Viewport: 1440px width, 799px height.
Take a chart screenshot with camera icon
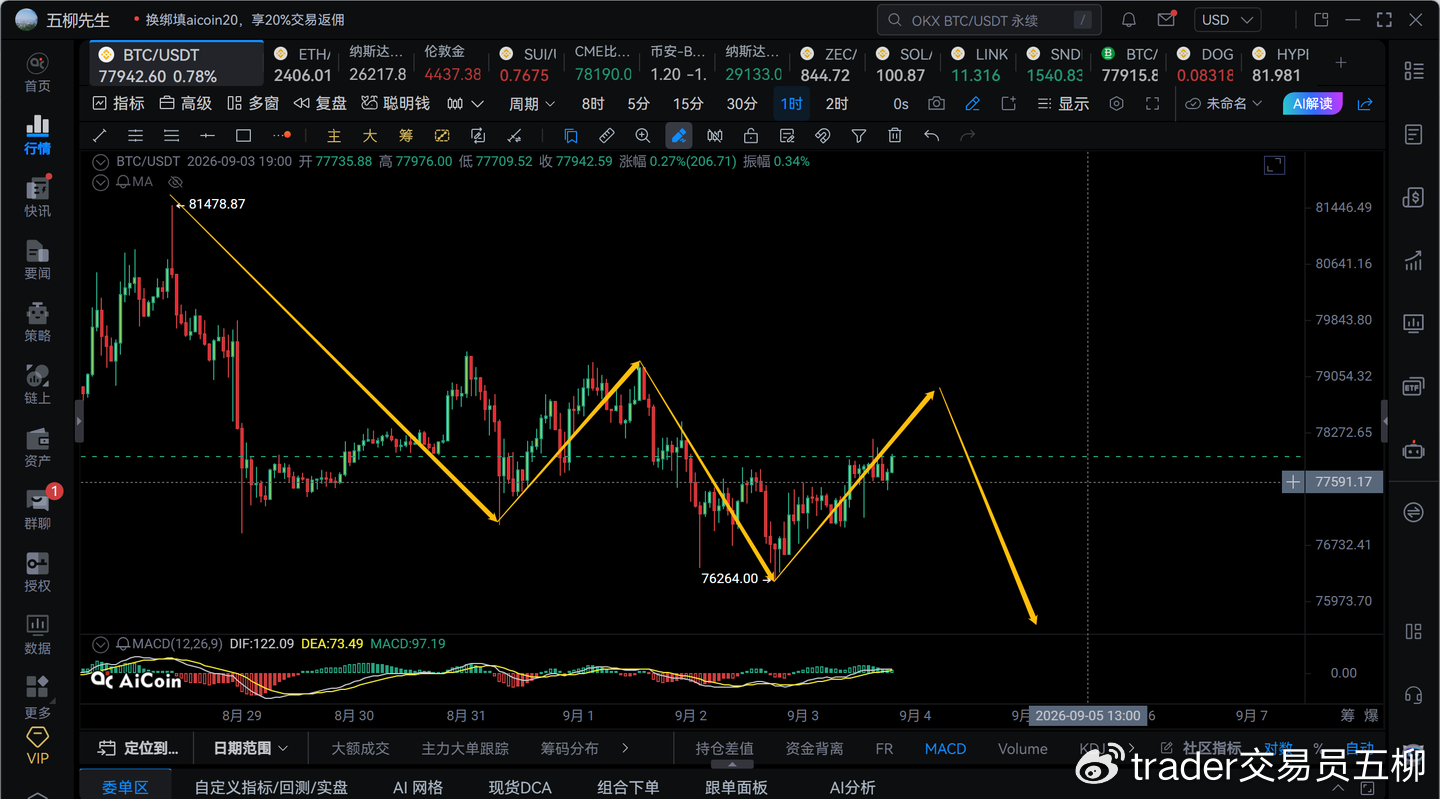pyautogui.click(x=936, y=104)
